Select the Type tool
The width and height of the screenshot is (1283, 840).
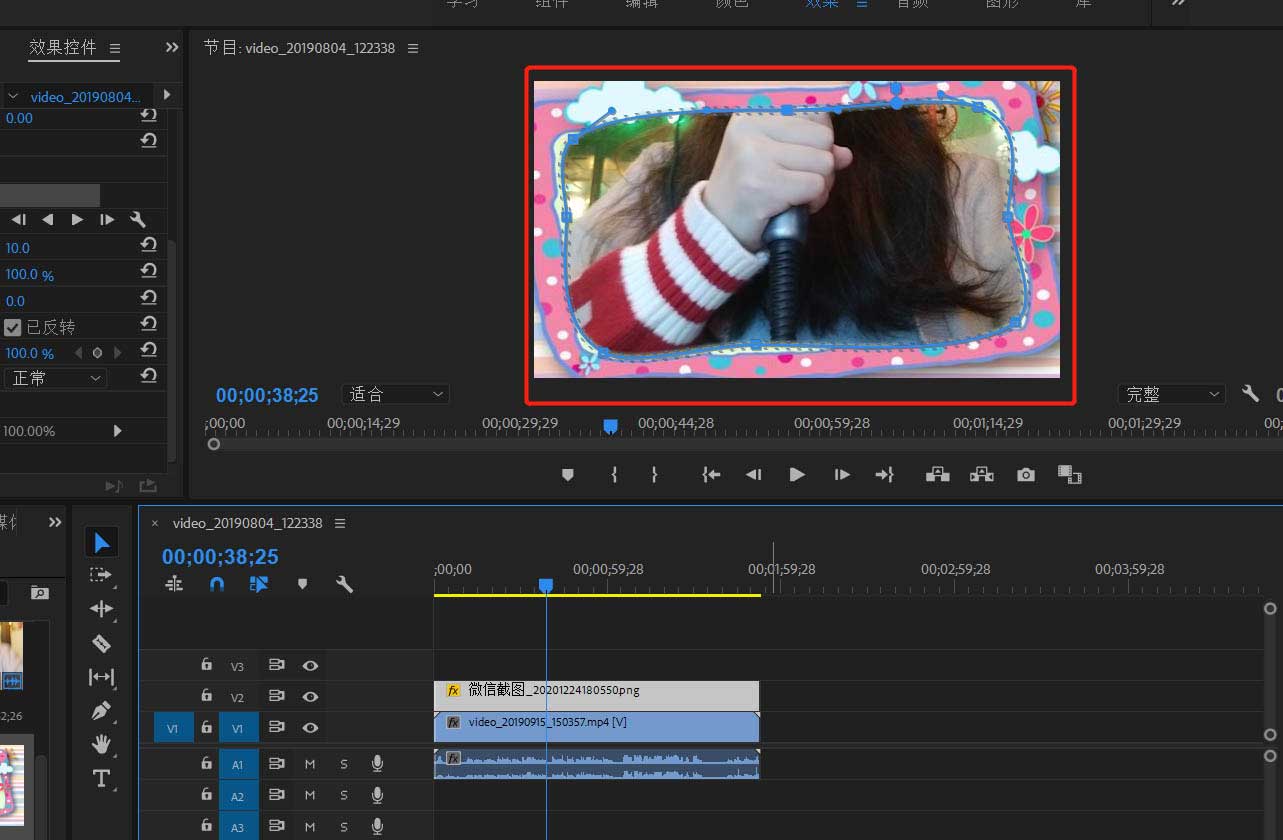tap(101, 778)
